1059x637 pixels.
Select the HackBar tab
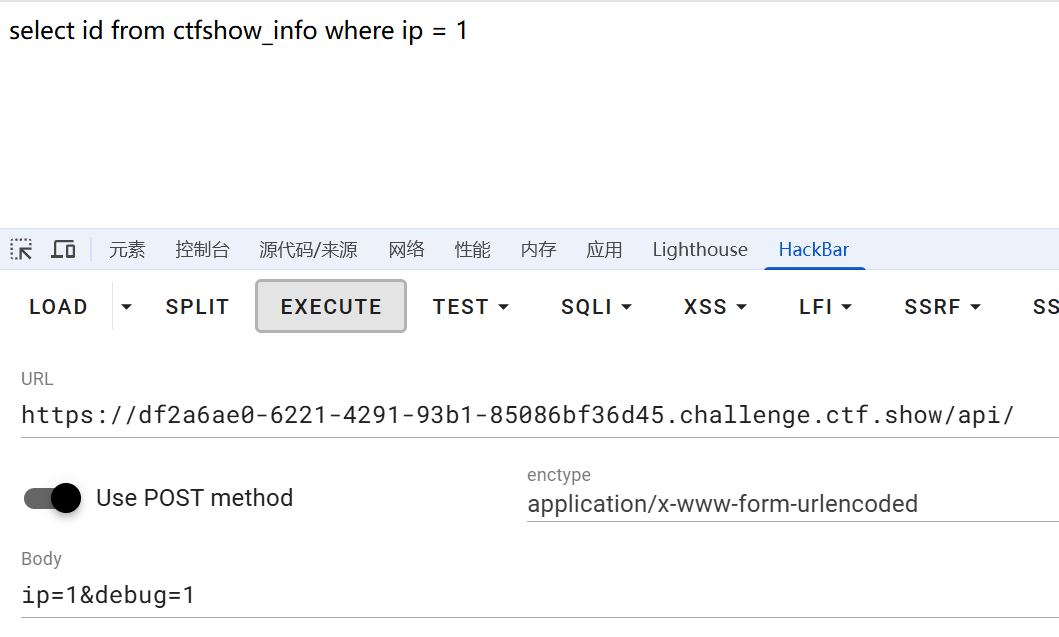point(814,250)
